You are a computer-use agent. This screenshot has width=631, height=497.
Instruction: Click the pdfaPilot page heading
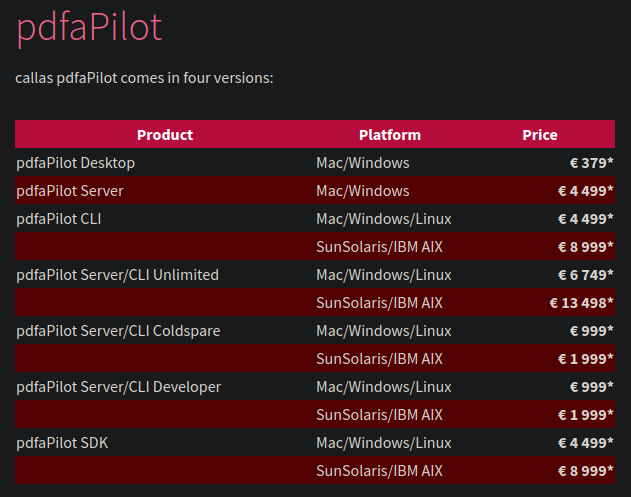pyautogui.click(x=89, y=28)
